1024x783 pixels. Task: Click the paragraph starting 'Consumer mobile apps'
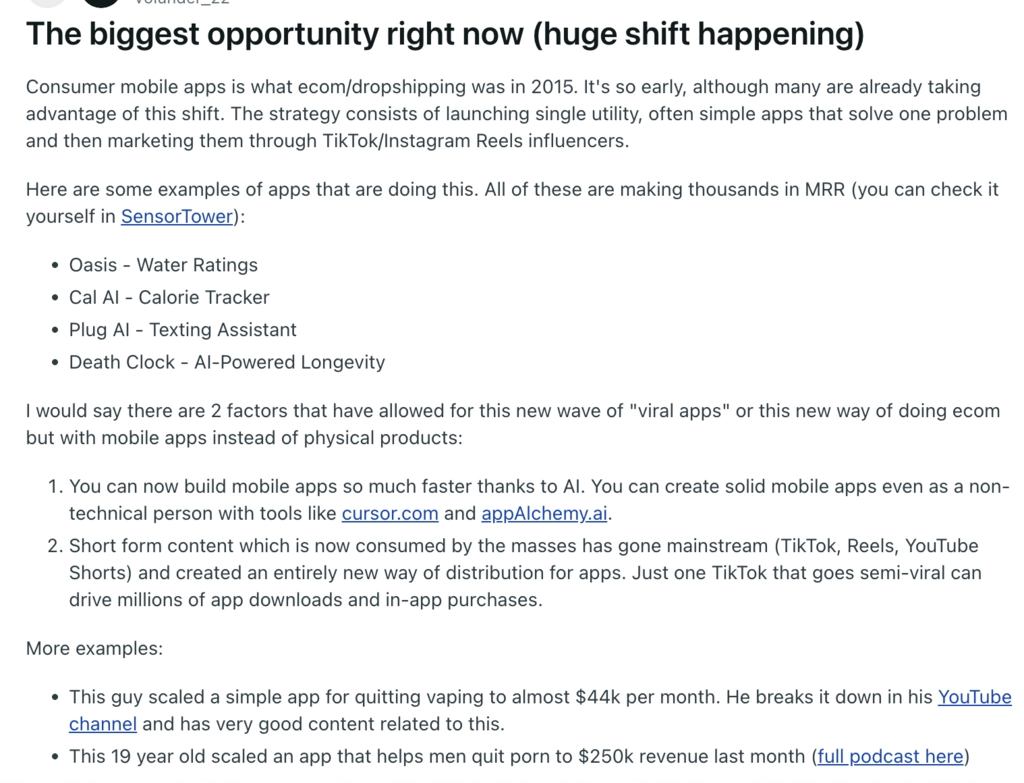point(517,114)
